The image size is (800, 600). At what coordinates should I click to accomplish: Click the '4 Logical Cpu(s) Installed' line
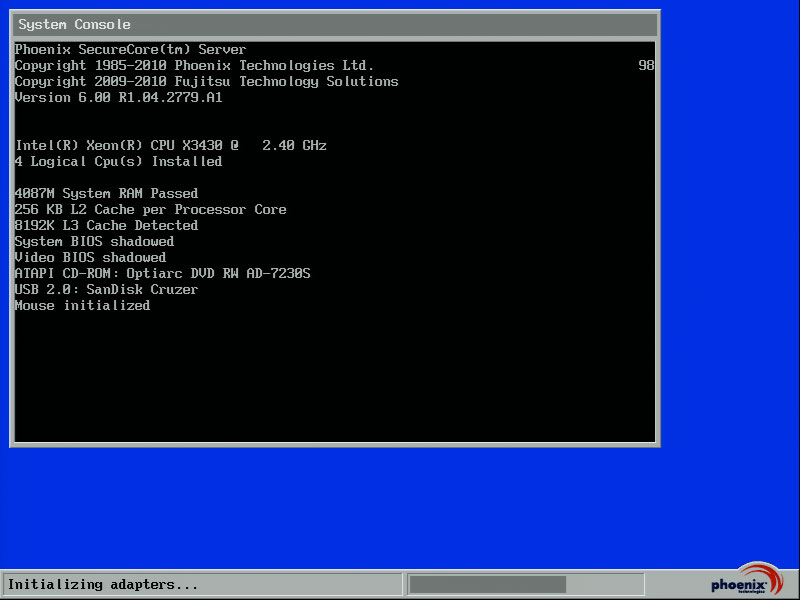coord(118,162)
